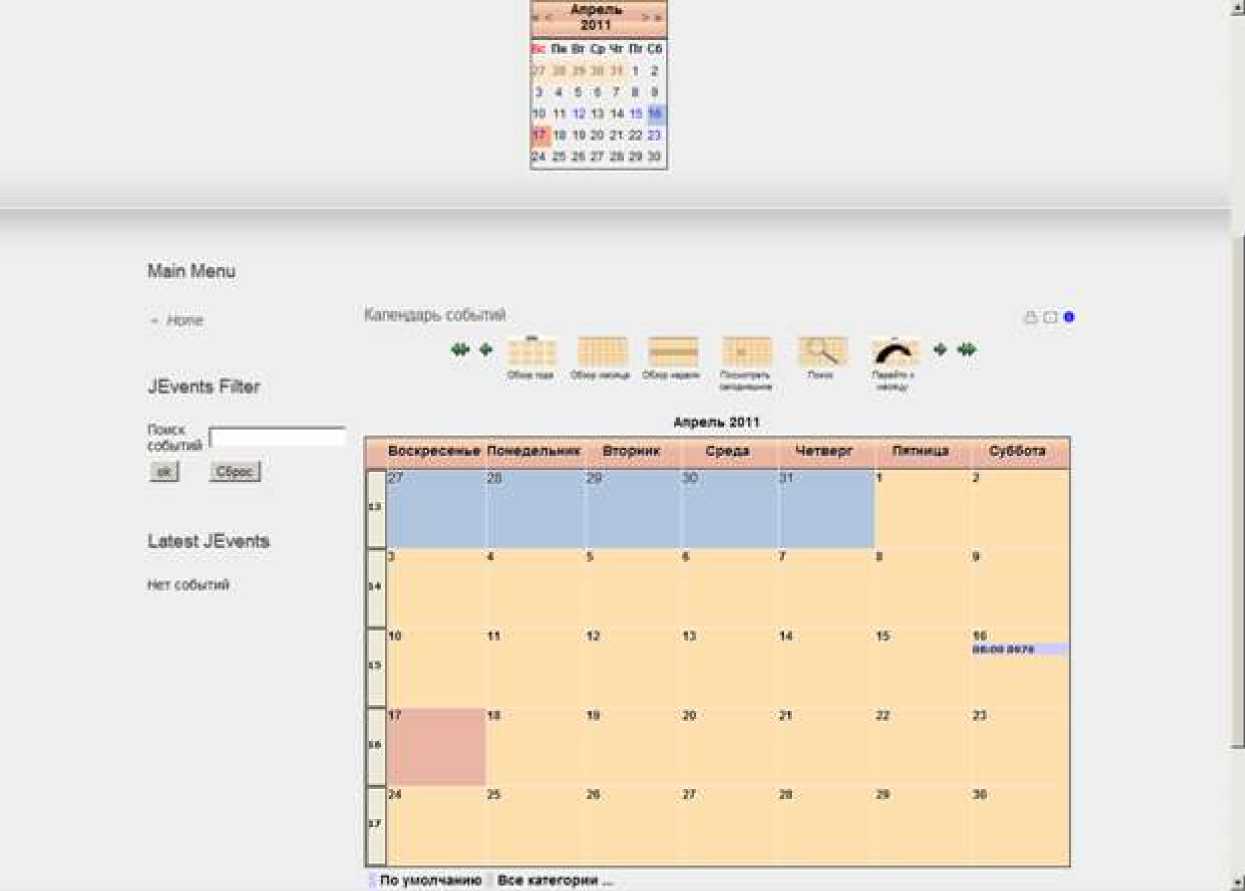Jump forward a year with right double arrow
The height and width of the screenshot is (891, 1245).
pyautogui.click(x=967, y=349)
